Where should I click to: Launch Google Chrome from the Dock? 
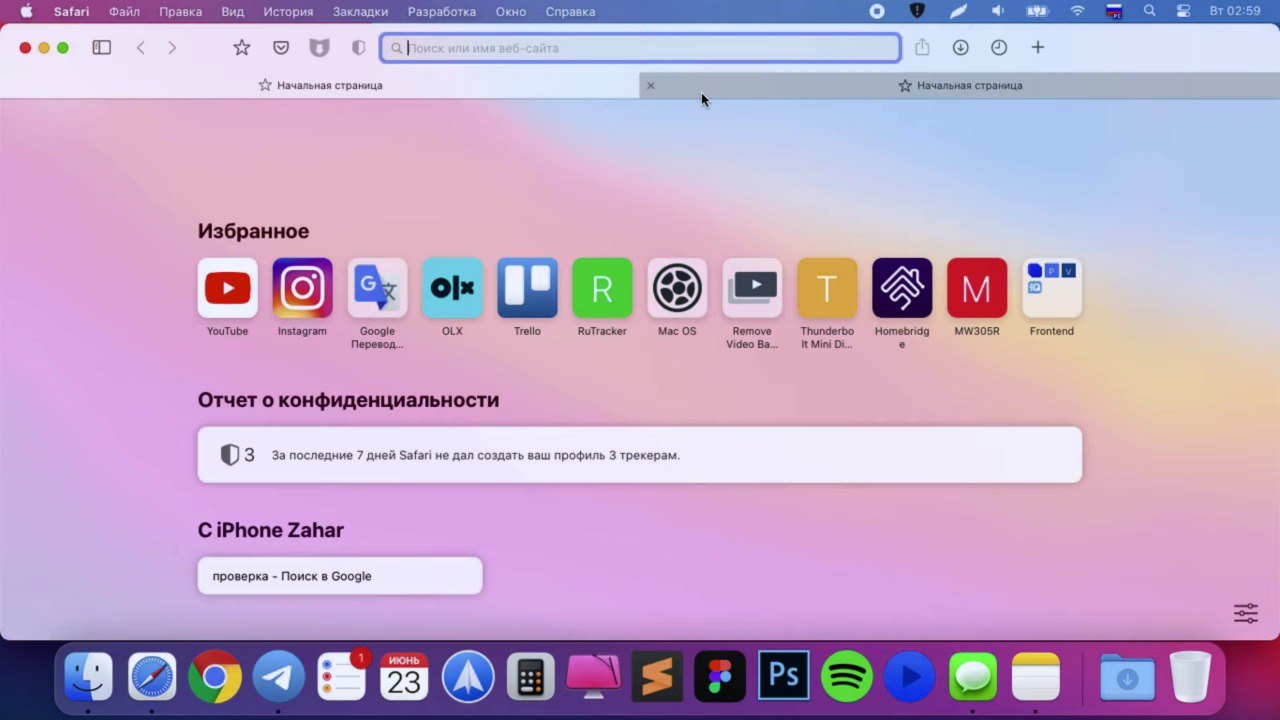[215, 678]
